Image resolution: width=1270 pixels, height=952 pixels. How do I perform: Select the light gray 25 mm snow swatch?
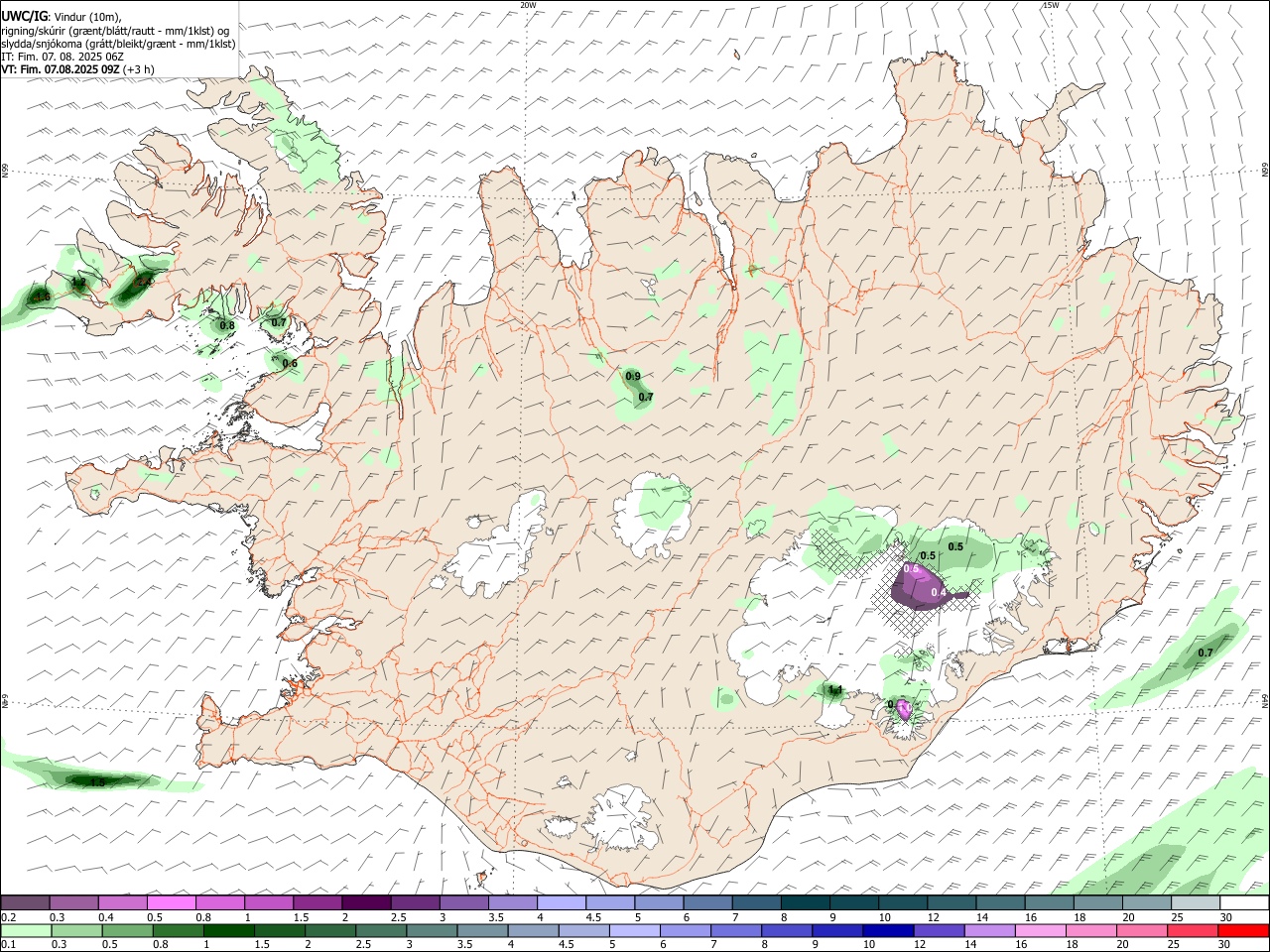coord(1196,902)
